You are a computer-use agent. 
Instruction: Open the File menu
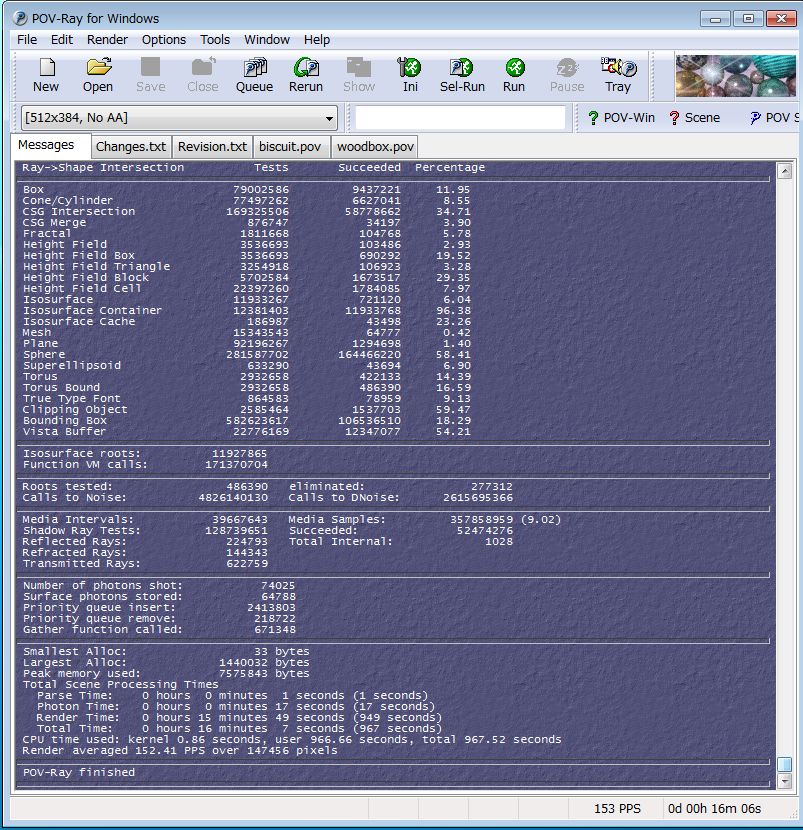pos(26,40)
